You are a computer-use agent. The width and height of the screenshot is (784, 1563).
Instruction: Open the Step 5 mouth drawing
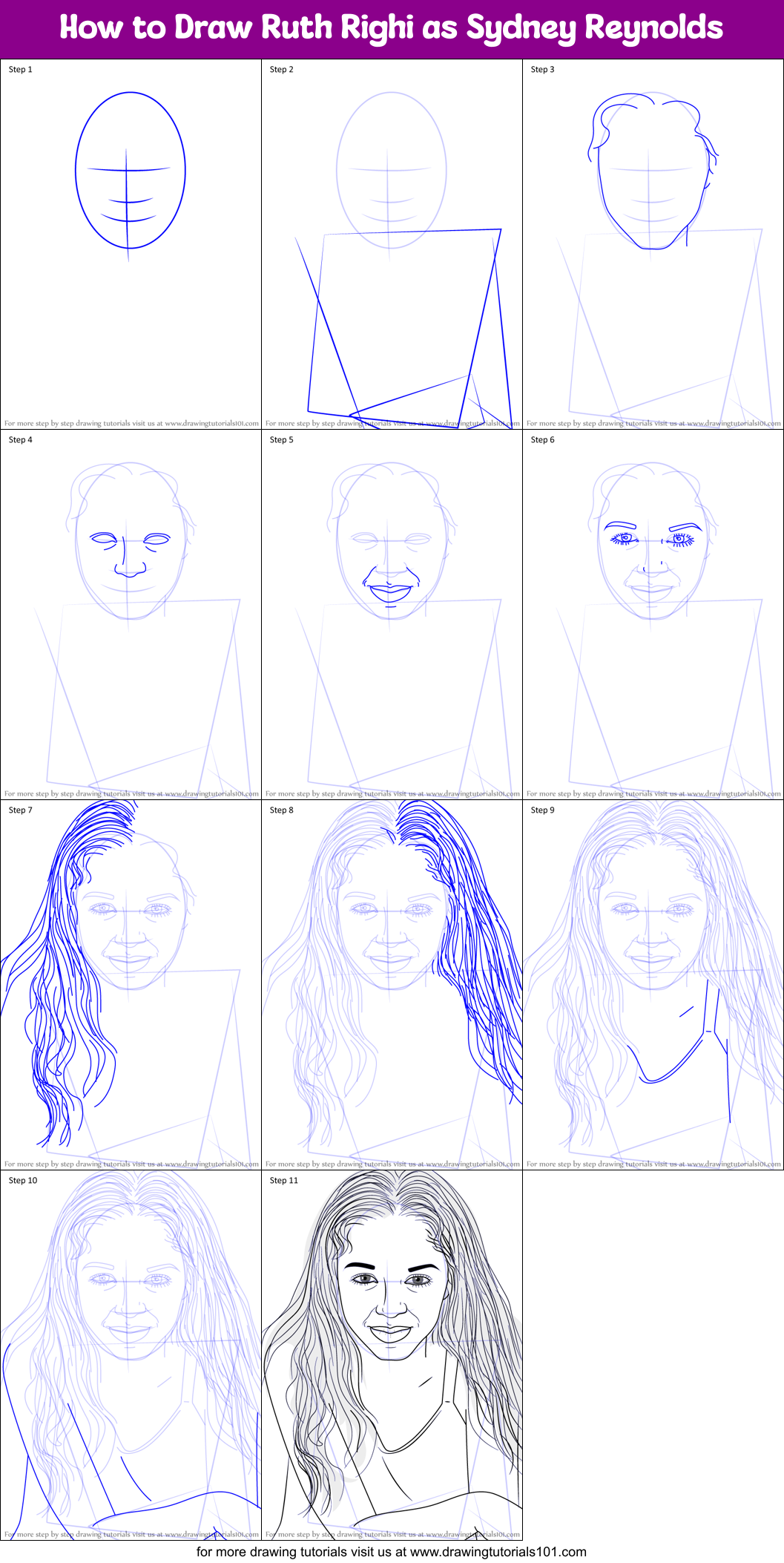click(392, 615)
